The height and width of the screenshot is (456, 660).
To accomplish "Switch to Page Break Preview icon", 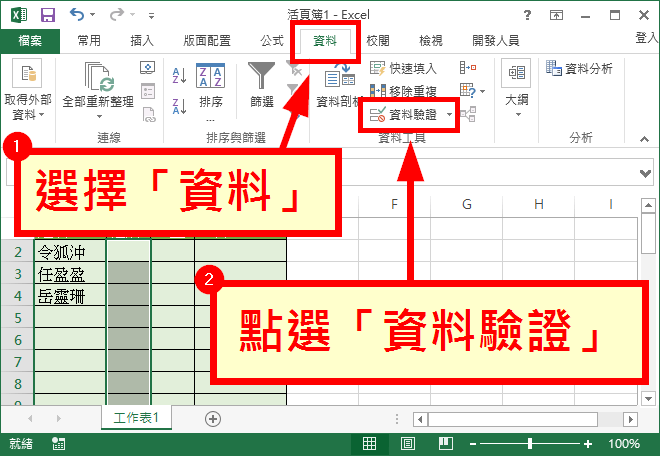I will pos(445,443).
